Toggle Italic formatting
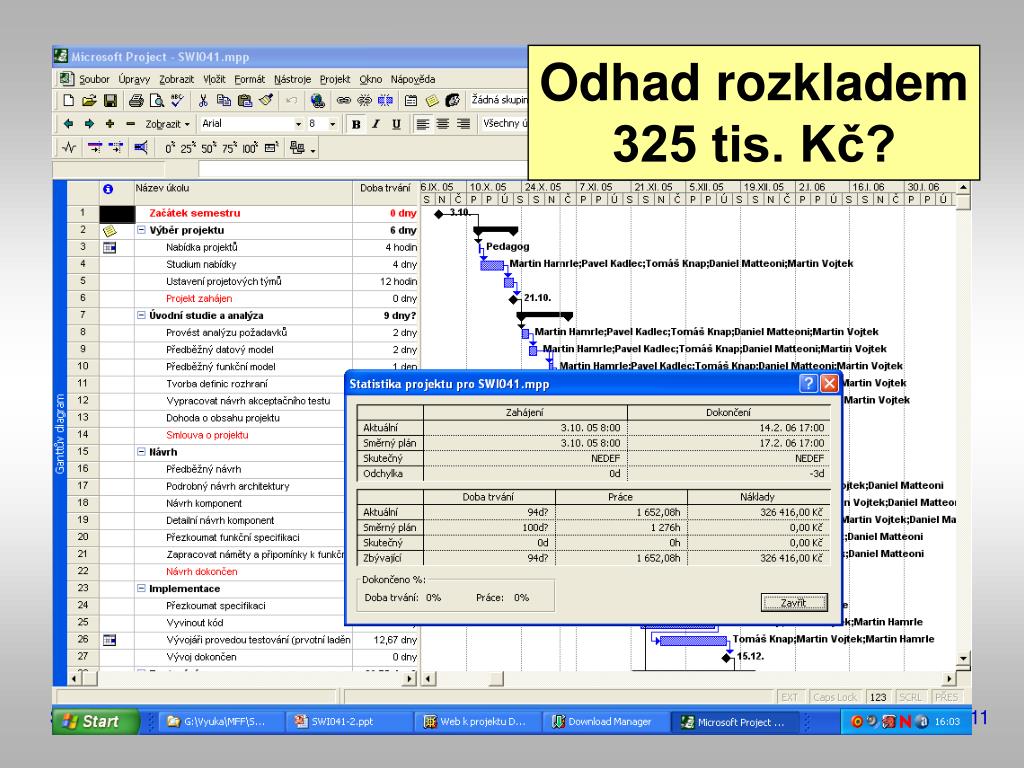 (x=376, y=124)
